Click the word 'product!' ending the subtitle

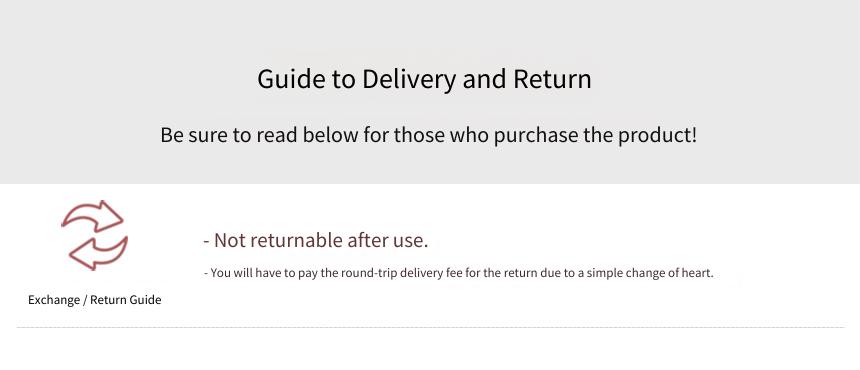click(658, 136)
